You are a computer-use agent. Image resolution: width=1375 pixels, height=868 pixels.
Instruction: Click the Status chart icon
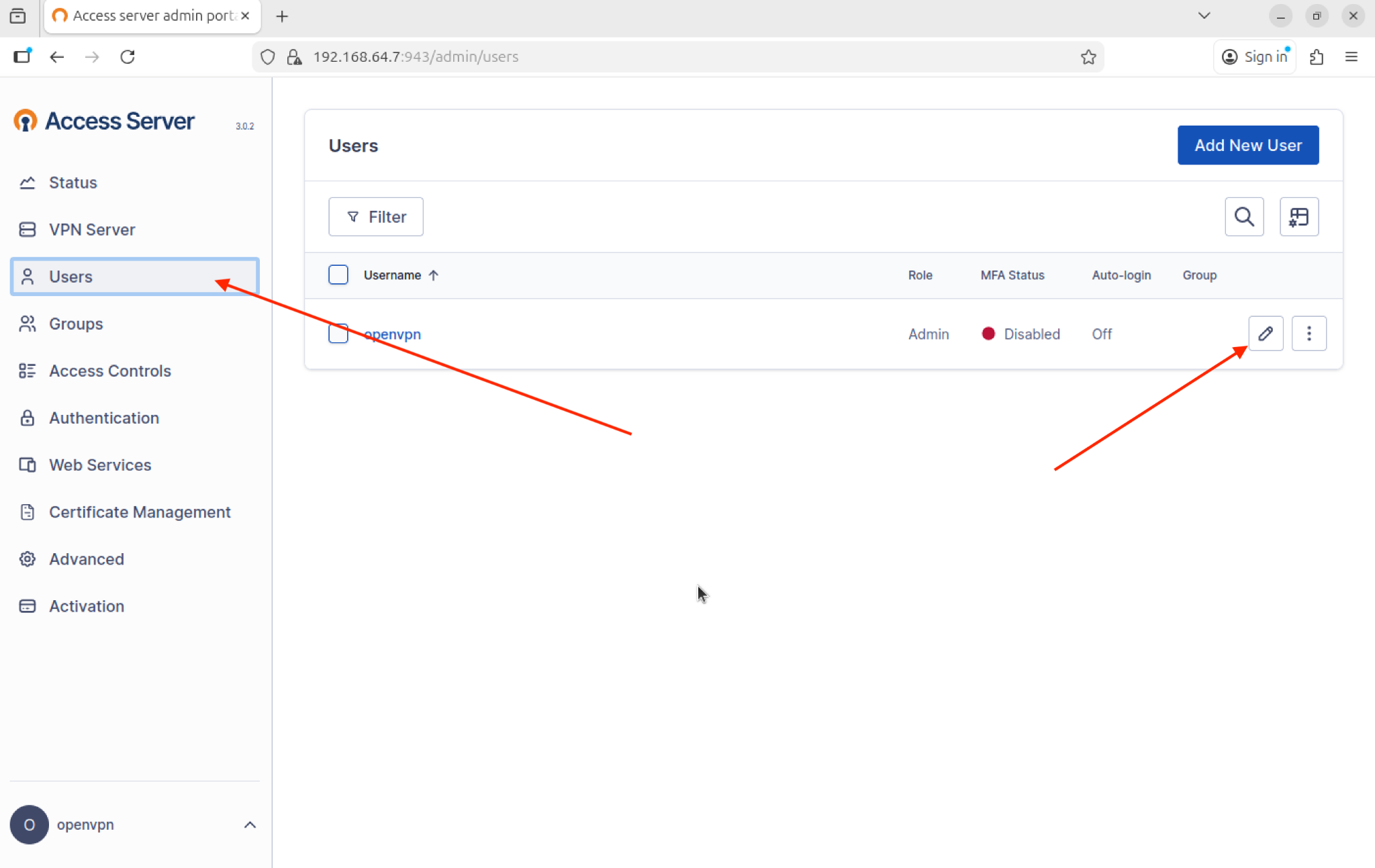[x=28, y=183]
